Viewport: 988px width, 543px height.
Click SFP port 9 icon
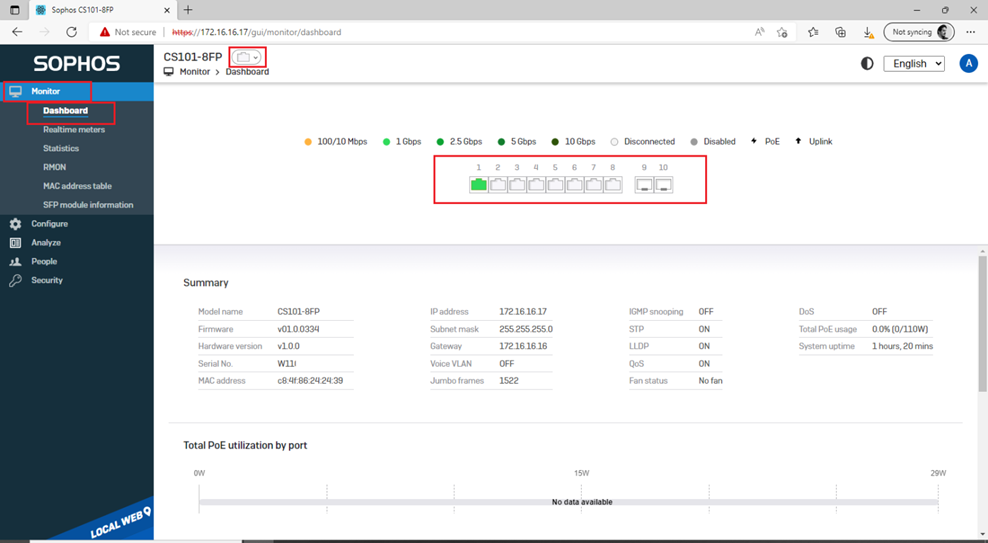click(644, 185)
